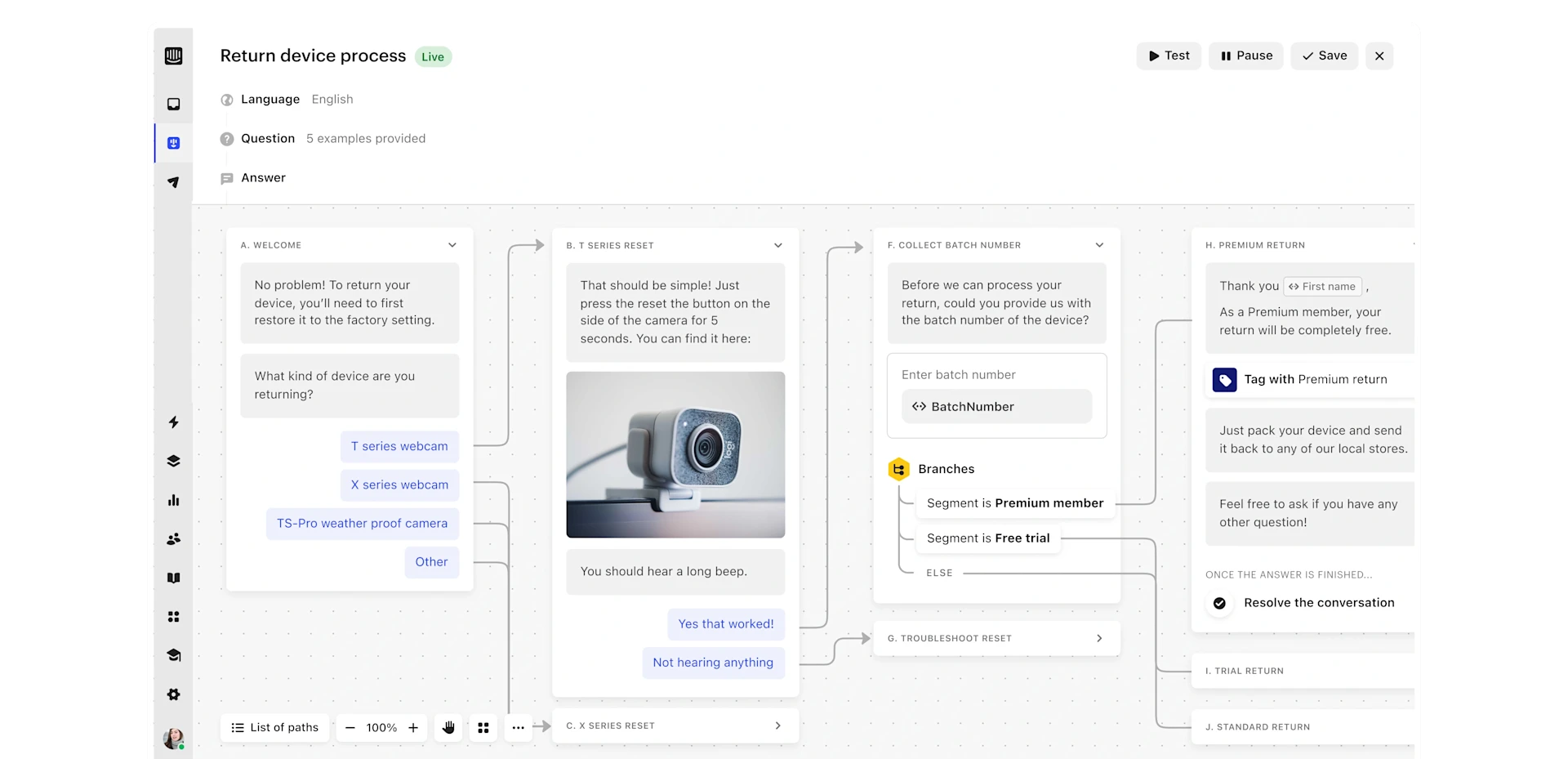Open the Question section
1568x759 pixels.
click(323, 138)
